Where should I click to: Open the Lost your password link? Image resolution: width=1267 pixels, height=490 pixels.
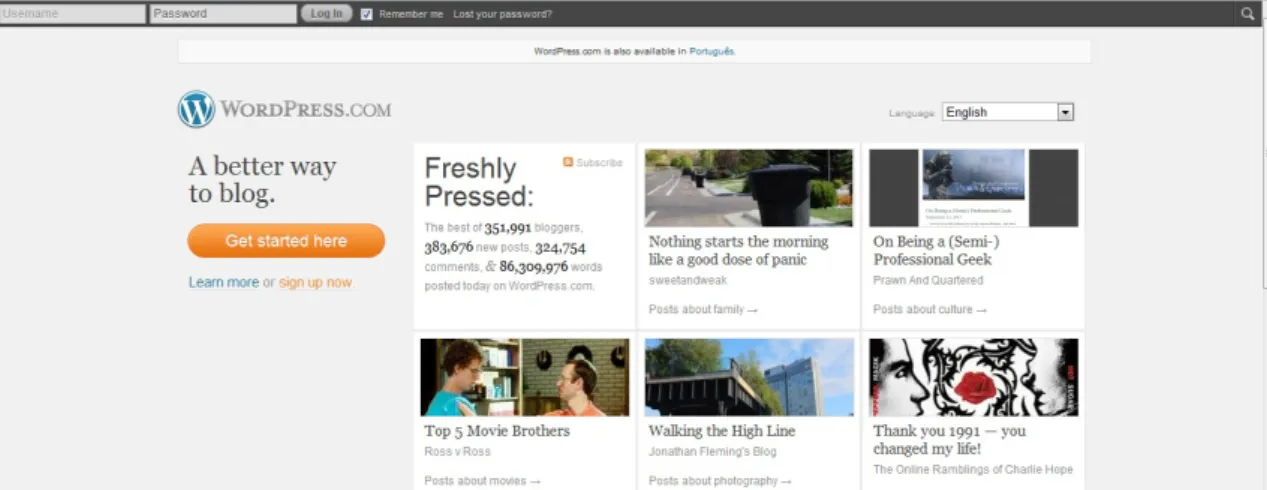click(502, 15)
